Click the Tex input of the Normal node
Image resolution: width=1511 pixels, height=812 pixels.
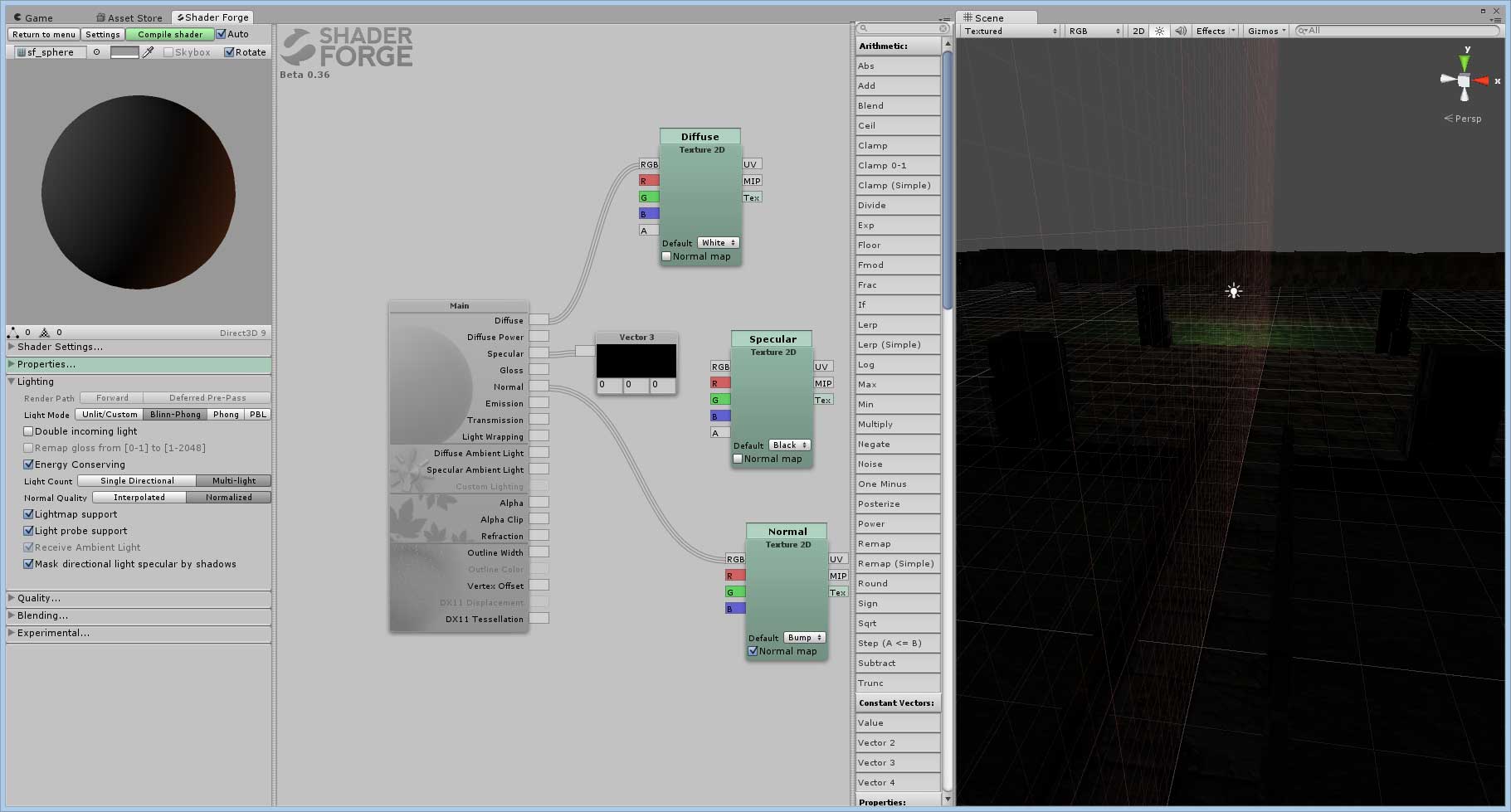pyautogui.click(x=837, y=592)
